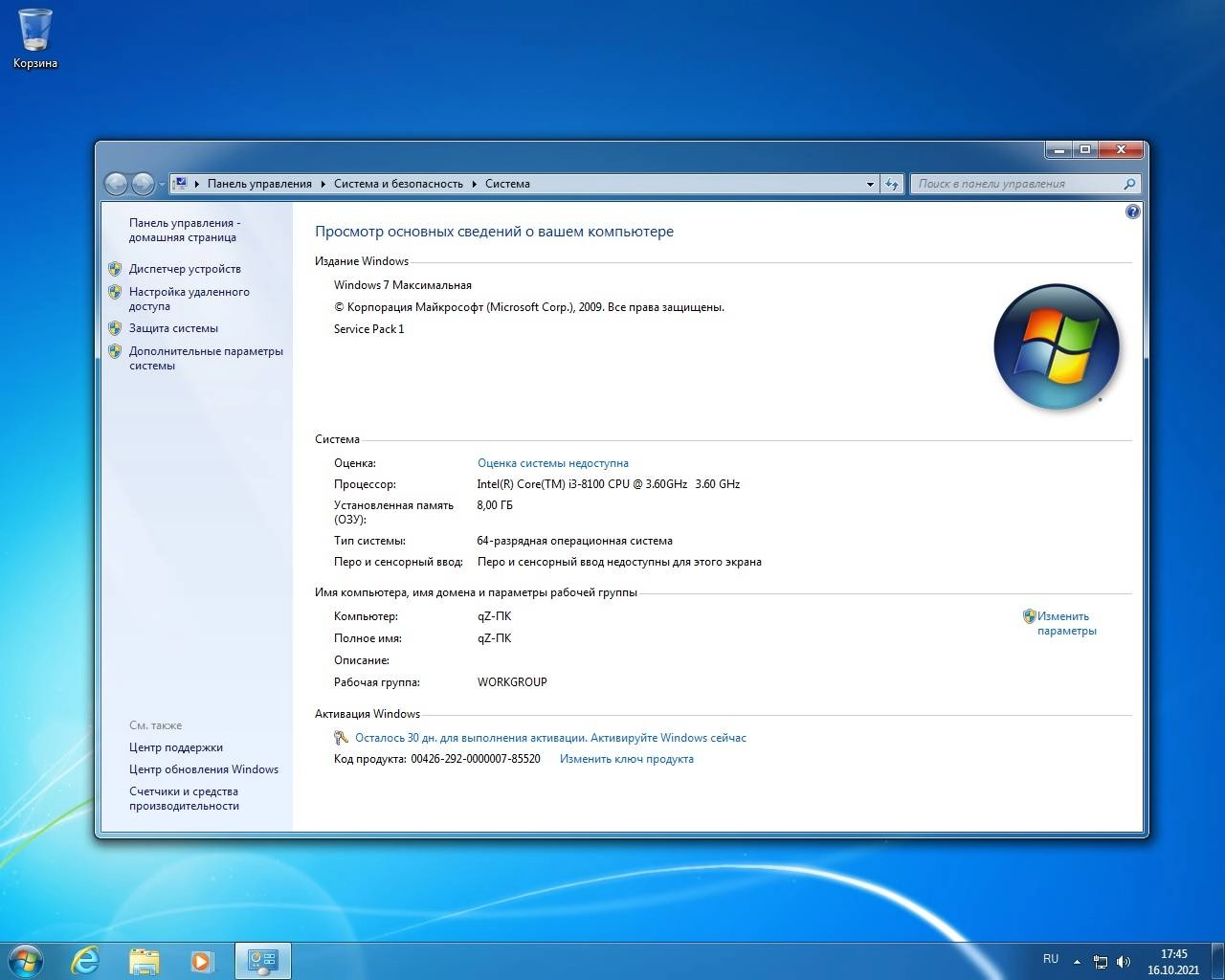1225x980 pixels.
Task: Open the recent pages dropdown near navigation arrows
Action: (162, 185)
